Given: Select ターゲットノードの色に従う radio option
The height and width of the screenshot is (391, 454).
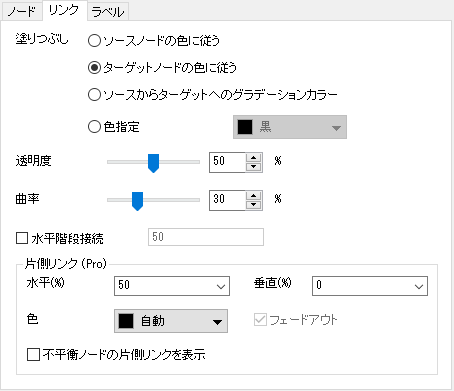Looking at the screenshot, I should tap(162, 68).
